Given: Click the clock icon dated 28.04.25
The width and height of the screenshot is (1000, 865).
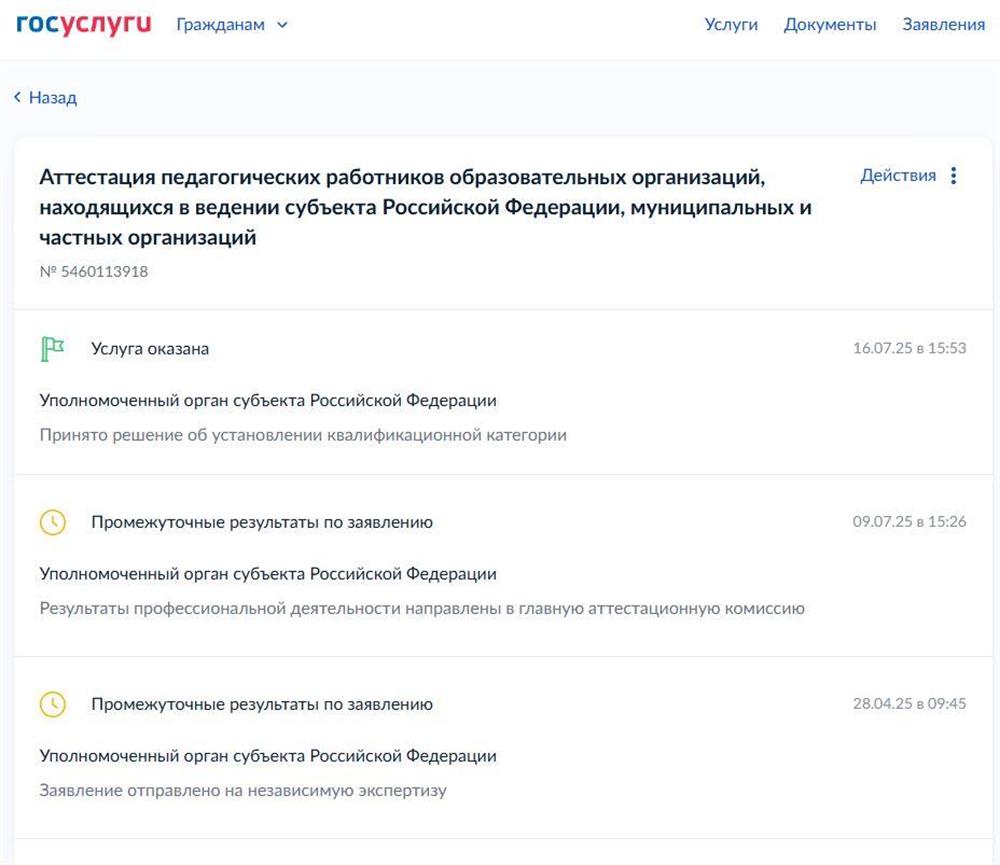Looking at the screenshot, I should pos(53,704).
